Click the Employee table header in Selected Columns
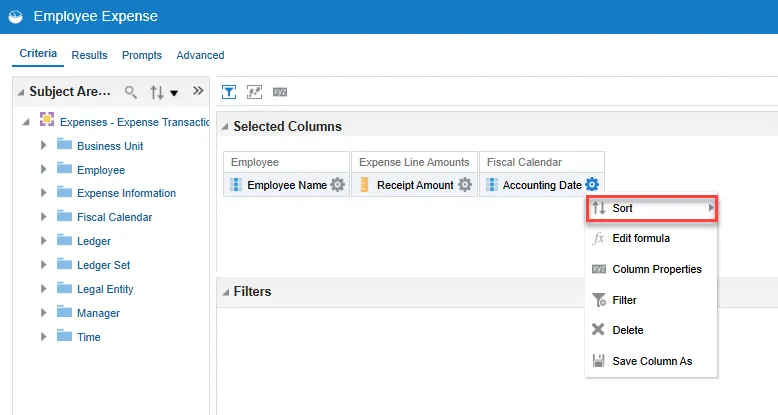 tap(286, 162)
